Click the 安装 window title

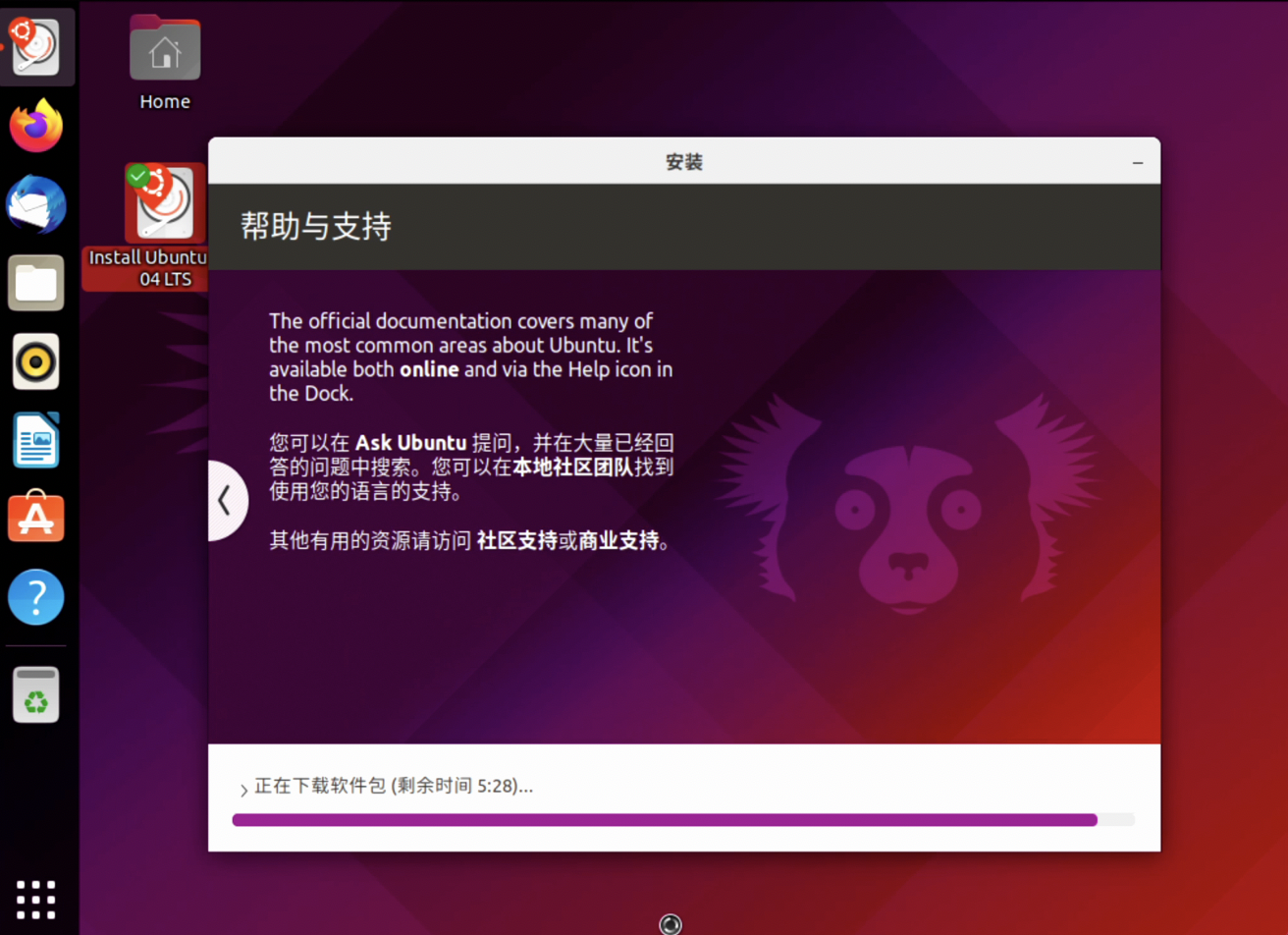click(x=684, y=162)
